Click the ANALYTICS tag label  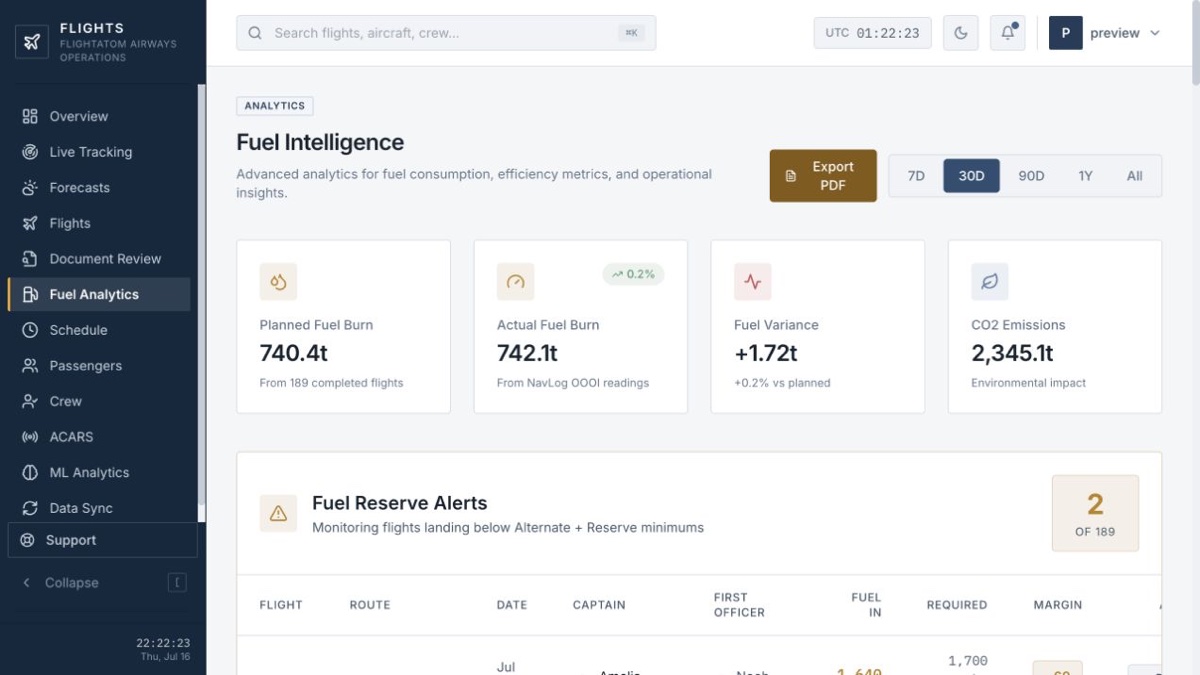click(275, 106)
